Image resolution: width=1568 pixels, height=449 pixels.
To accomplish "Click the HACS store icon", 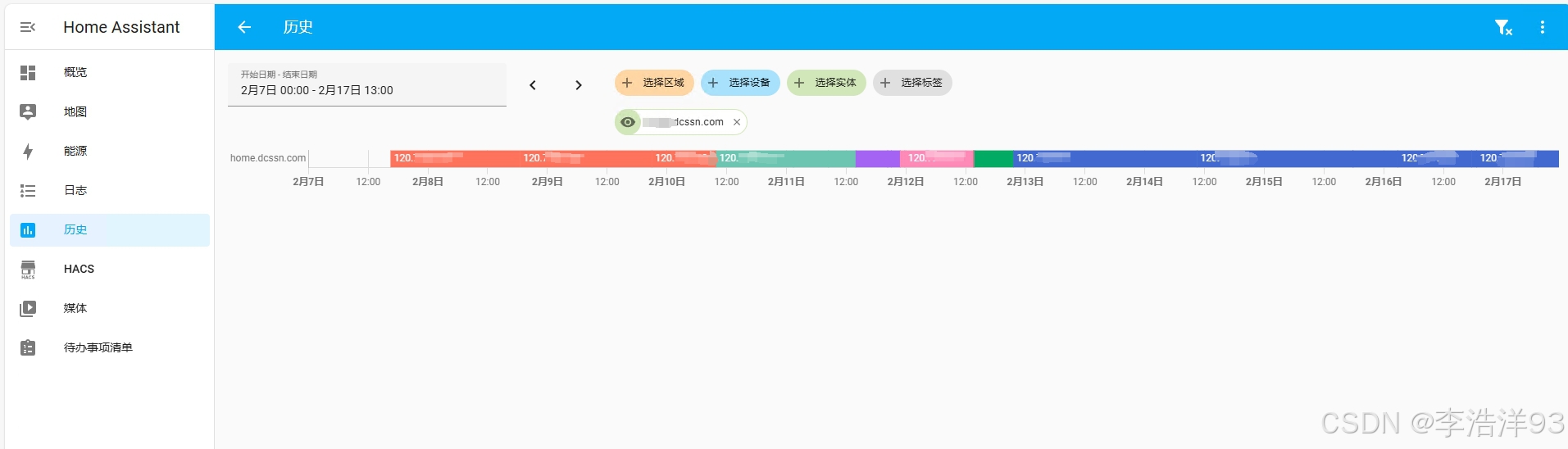I will 28,269.
